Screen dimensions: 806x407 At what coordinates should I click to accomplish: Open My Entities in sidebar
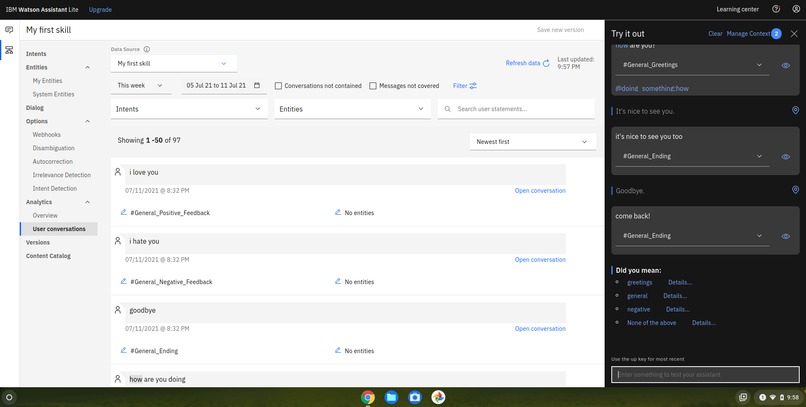click(47, 81)
